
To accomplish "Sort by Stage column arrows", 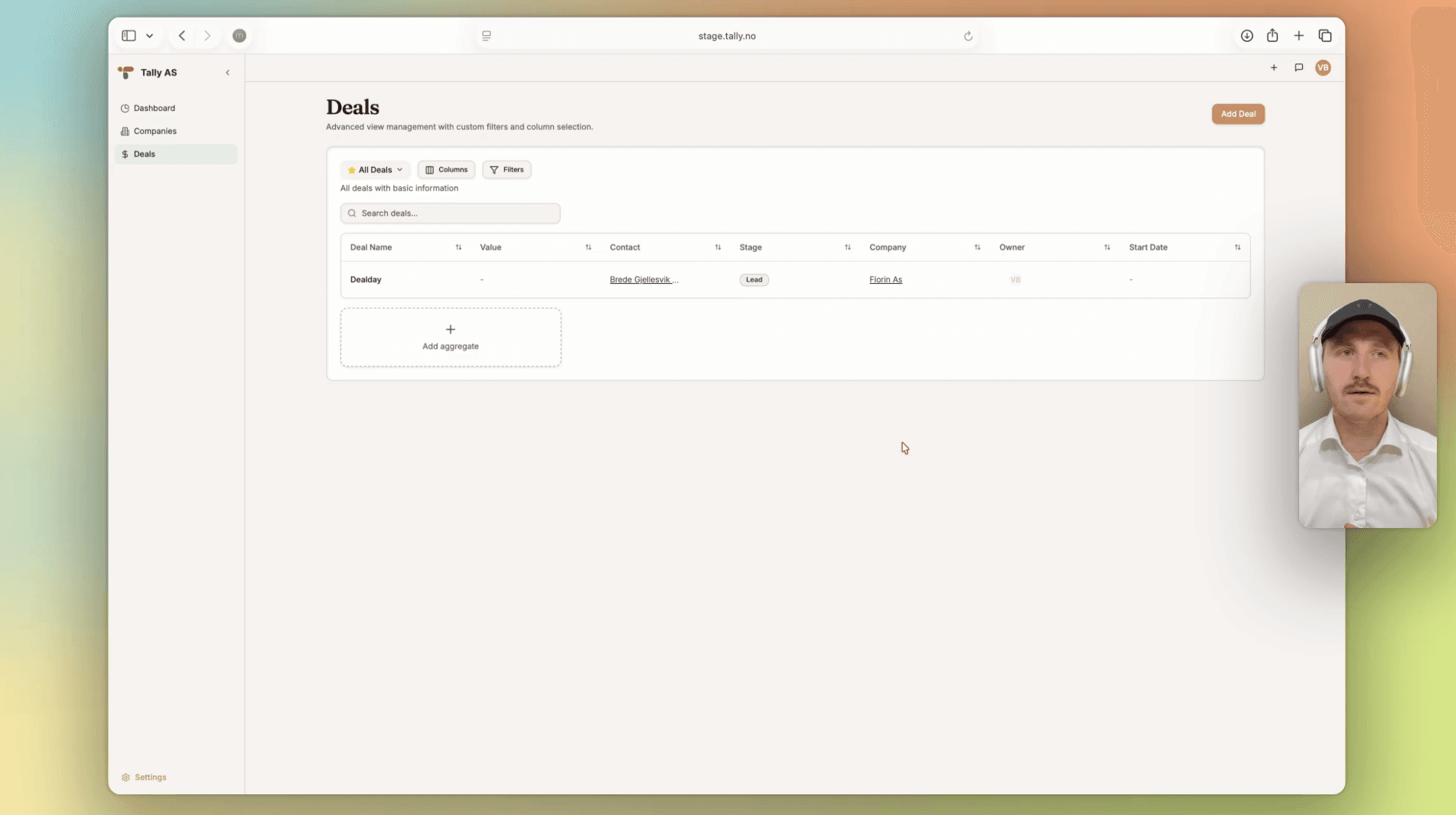I will point(848,247).
